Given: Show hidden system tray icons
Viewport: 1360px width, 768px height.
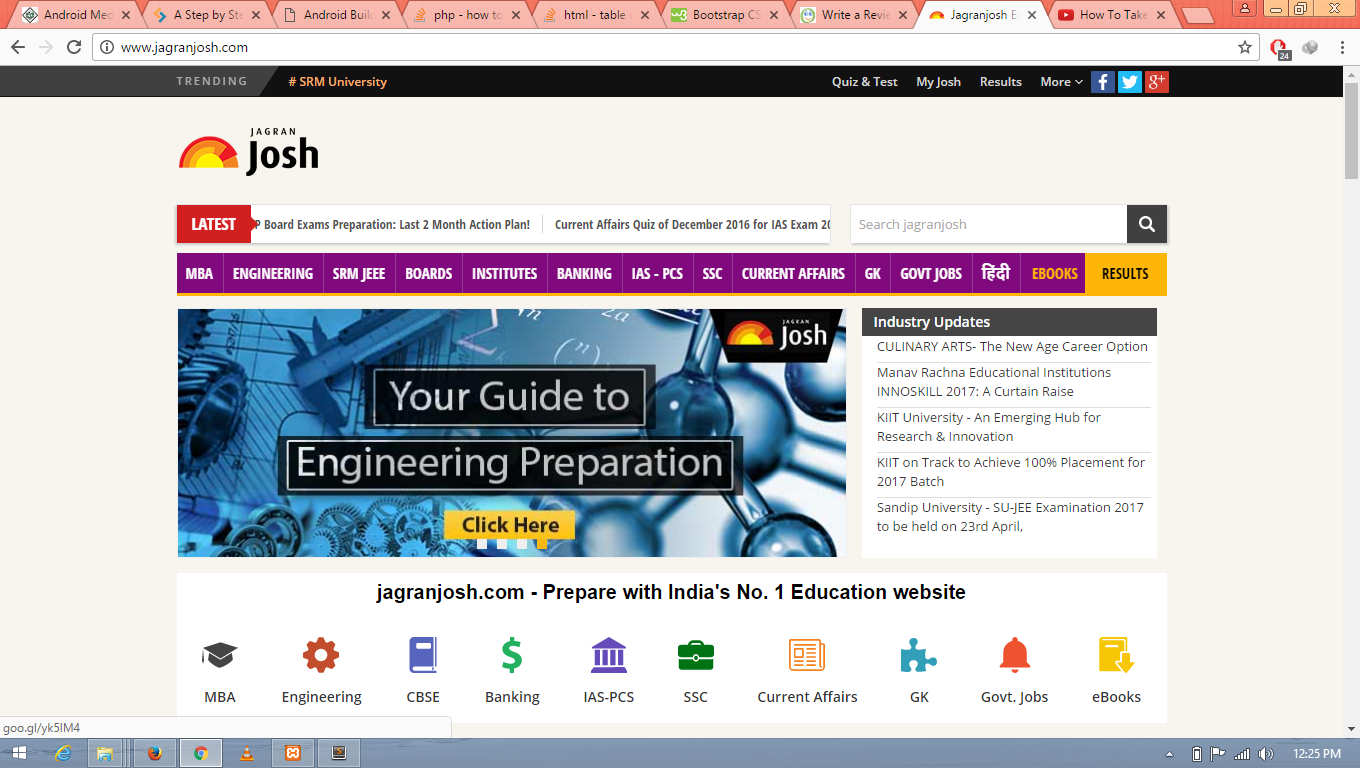Looking at the screenshot, I should [x=1170, y=753].
